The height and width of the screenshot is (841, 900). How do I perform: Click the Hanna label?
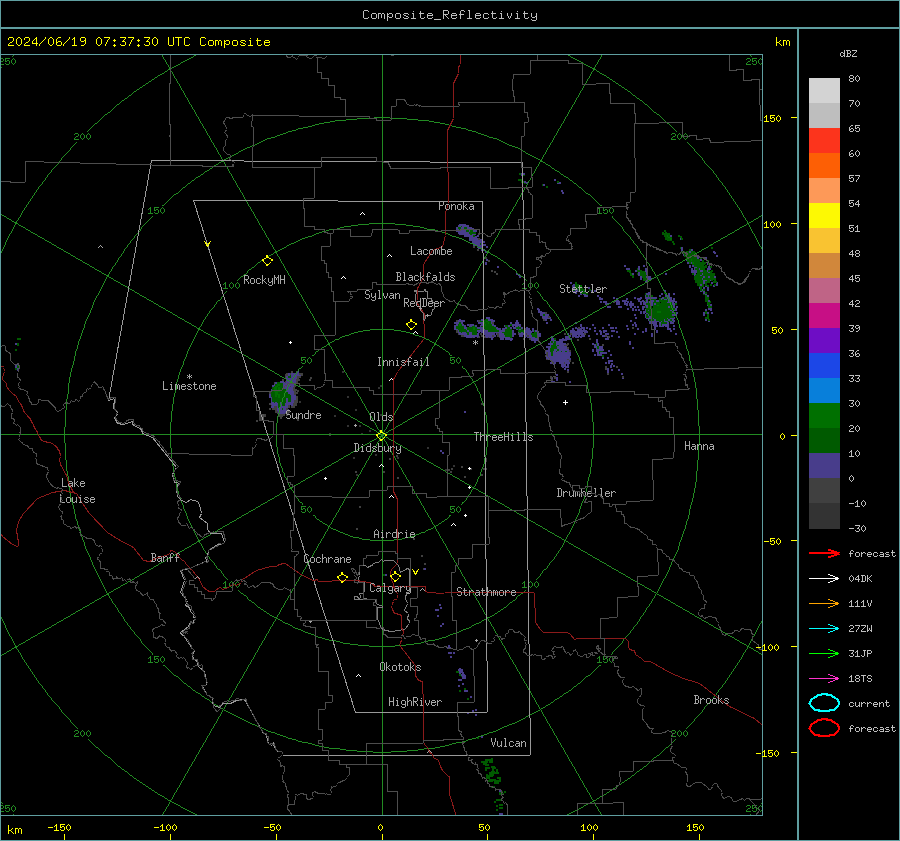[699, 446]
